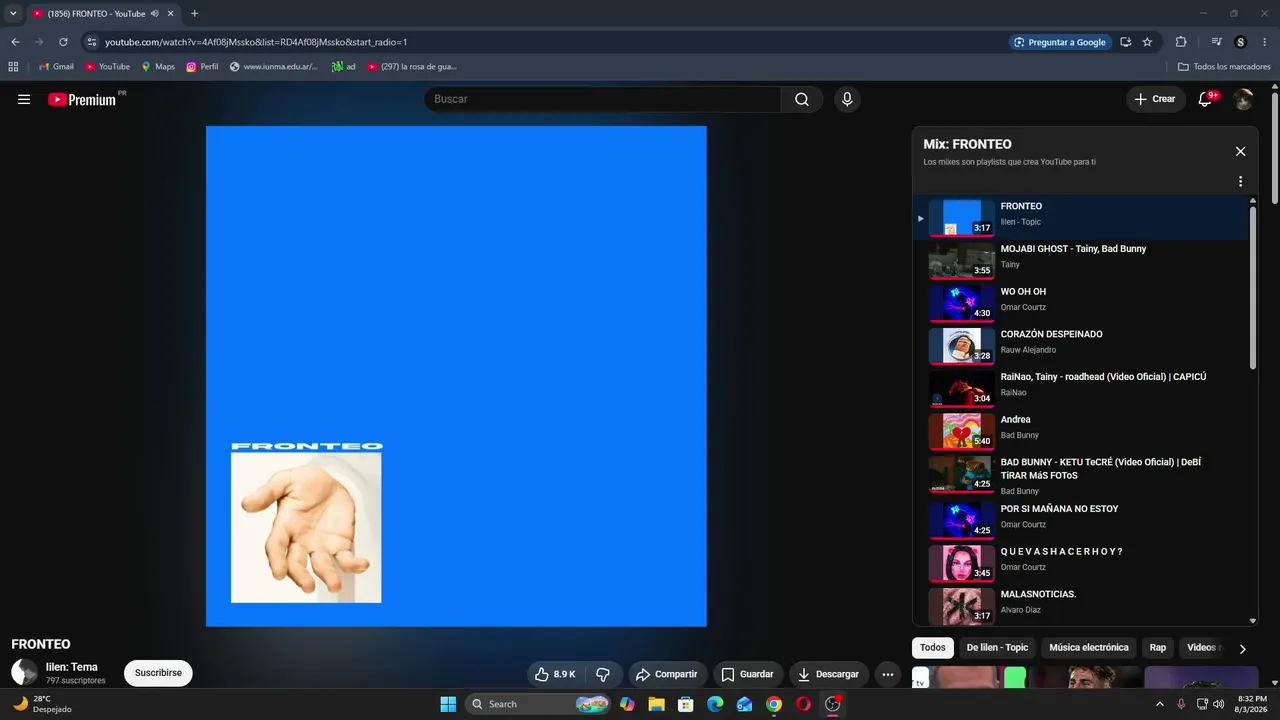Image resolution: width=1280 pixels, height=720 pixels.
Task: Open Preguntar a Google lens button
Action: (x=1060, y=42)
